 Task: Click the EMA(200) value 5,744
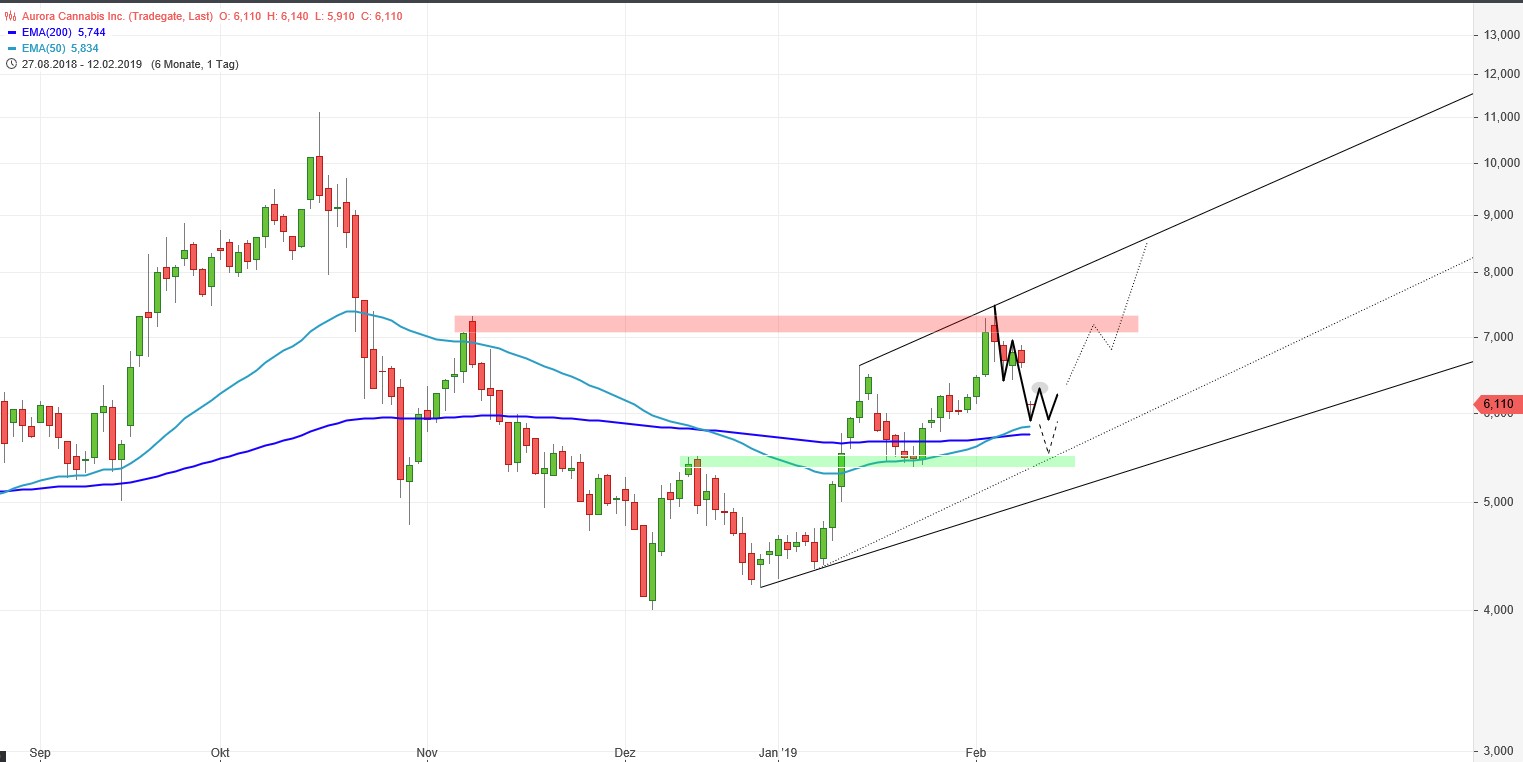(91, 33)
